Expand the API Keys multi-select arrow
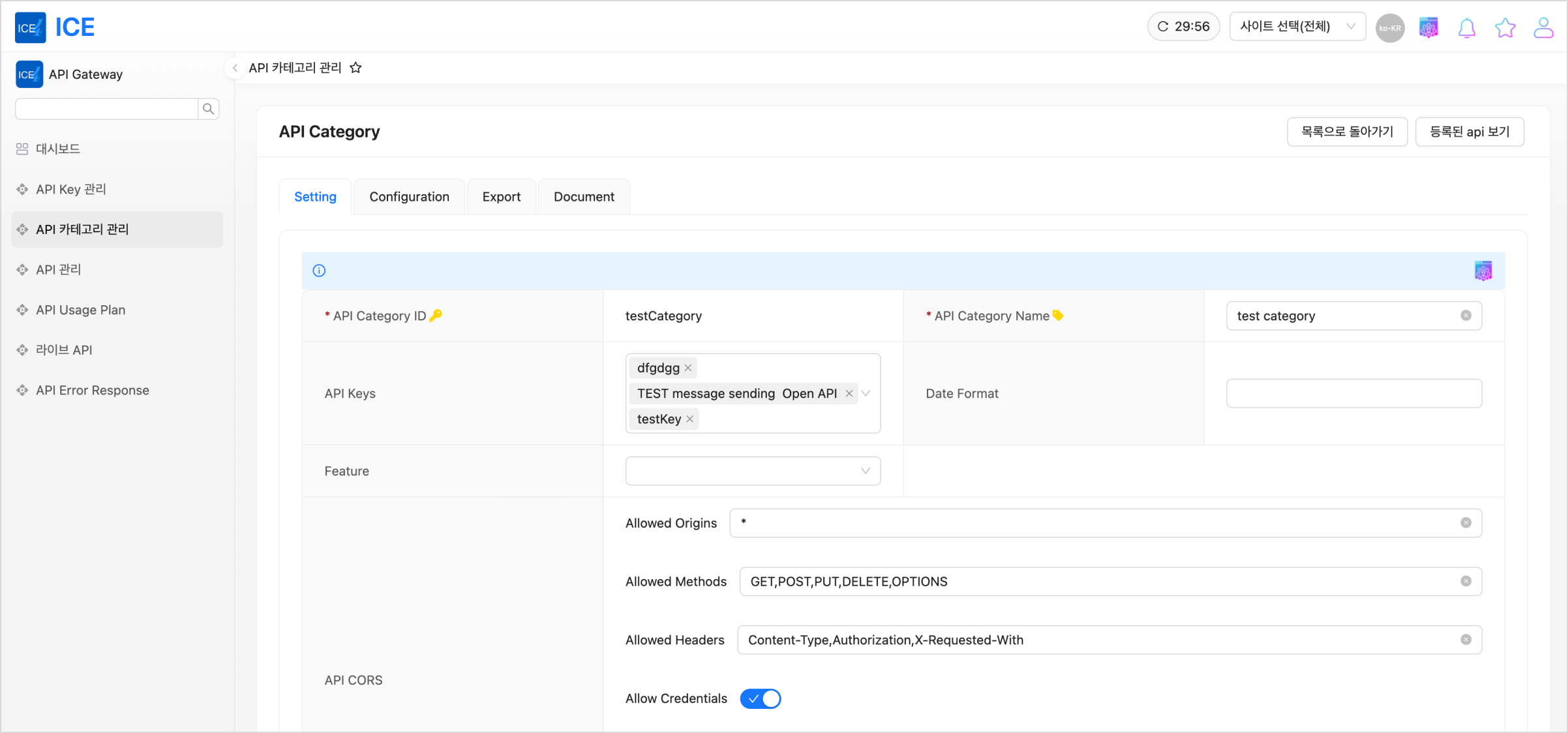The width and height of the screenshot is (1568, 733). 866,393
